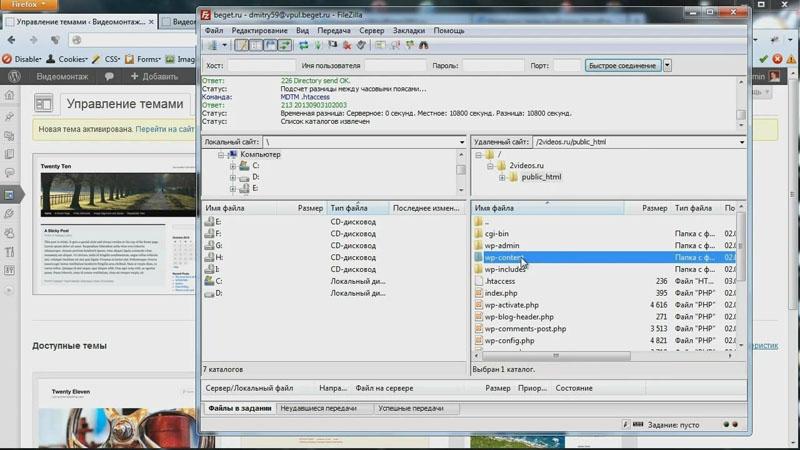This screenshot has height=450, width=800.
Task: Click the process queue toolbar icon
Action: click(x=318, y=45)
